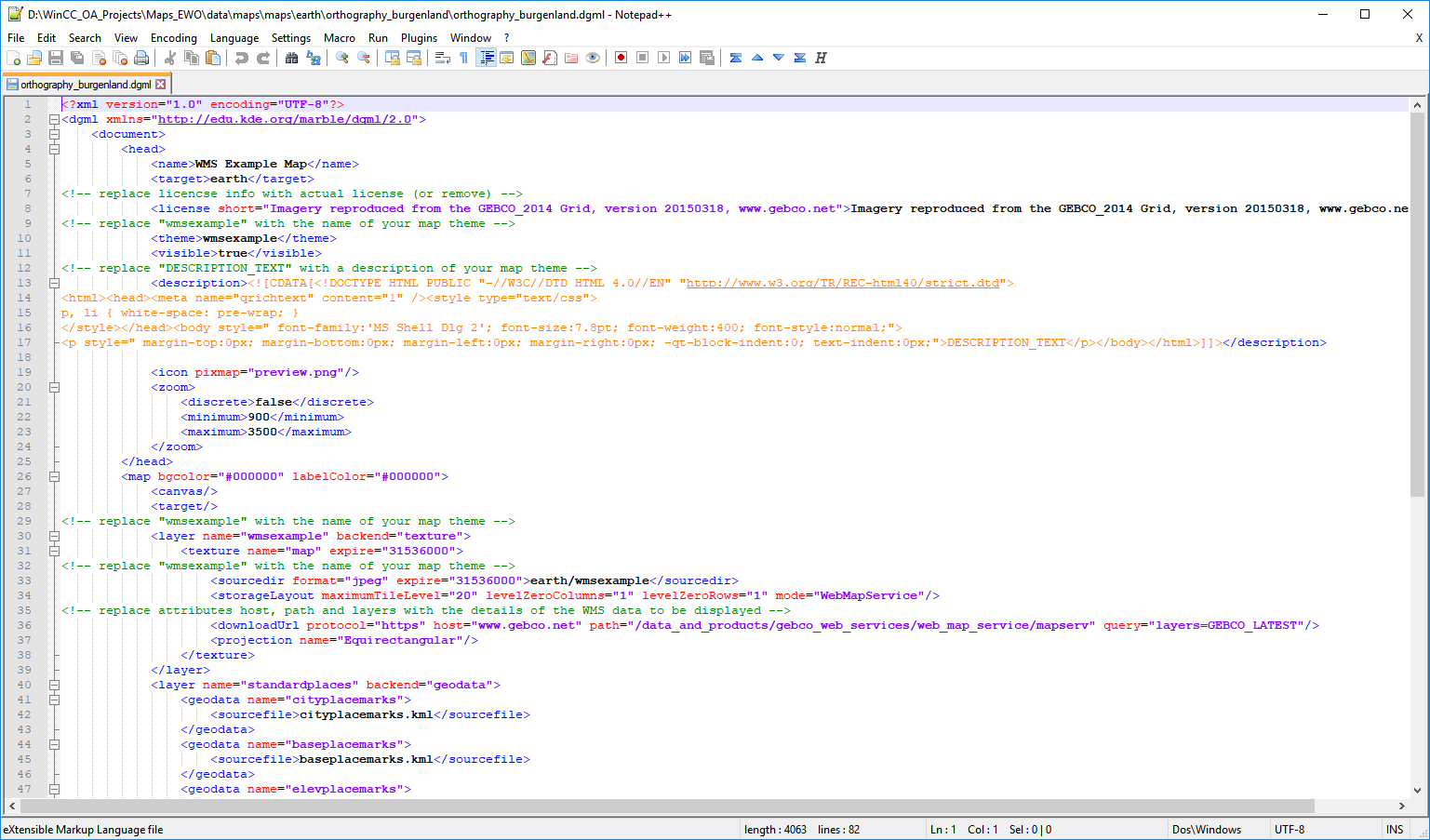Open the Find dialog via binoculars icon
1430x840 pixels.
click(291, 58)
